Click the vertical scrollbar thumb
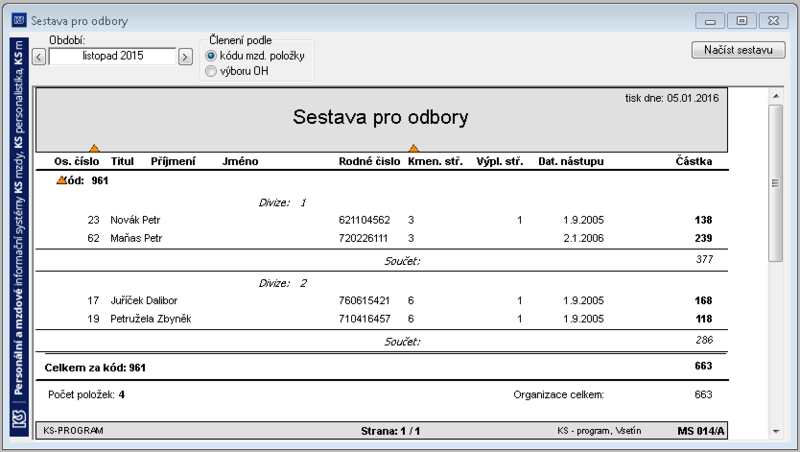This screenshot has height=452, width=800. pos(776,183)
